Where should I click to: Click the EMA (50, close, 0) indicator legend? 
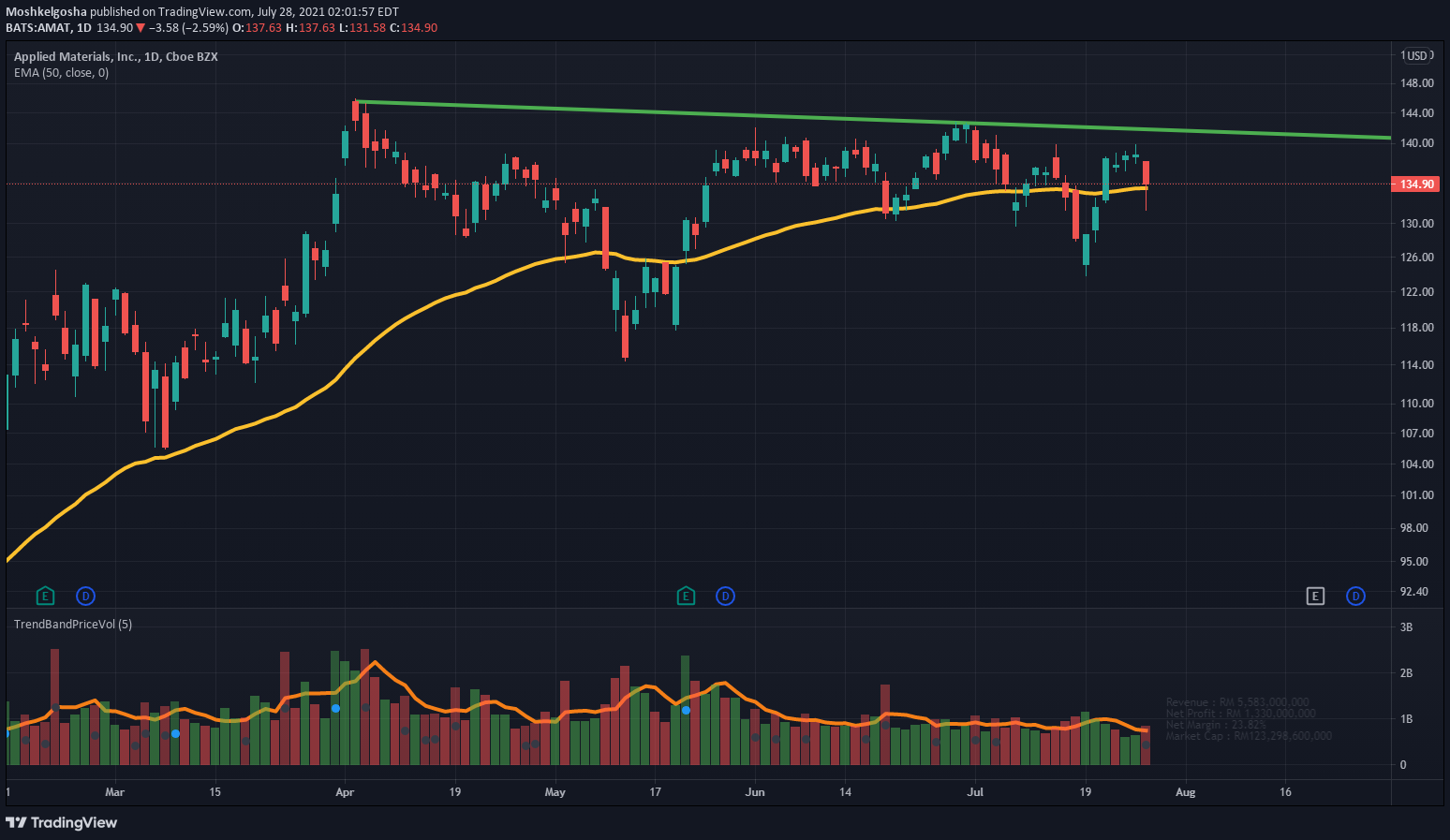61,72
